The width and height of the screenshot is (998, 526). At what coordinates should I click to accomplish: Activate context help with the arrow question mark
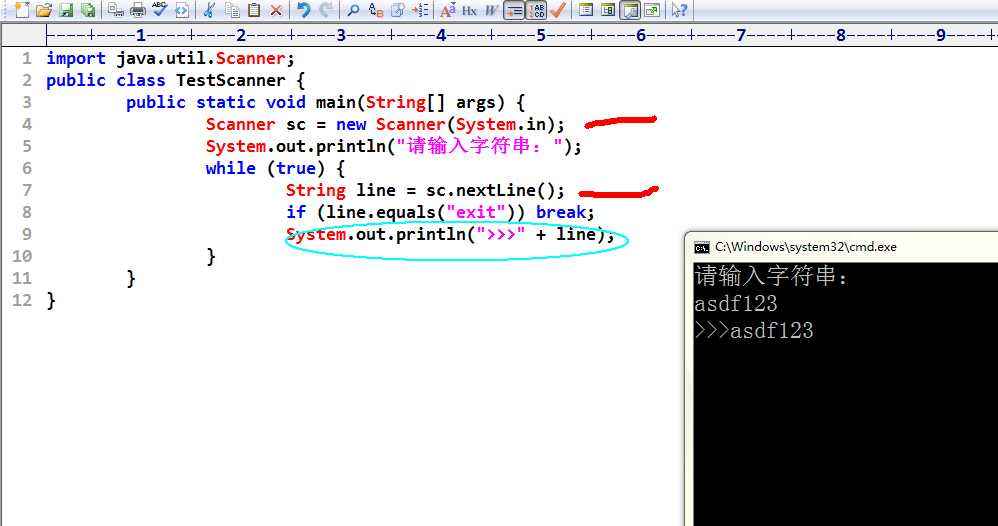click(x=679, y=10)
